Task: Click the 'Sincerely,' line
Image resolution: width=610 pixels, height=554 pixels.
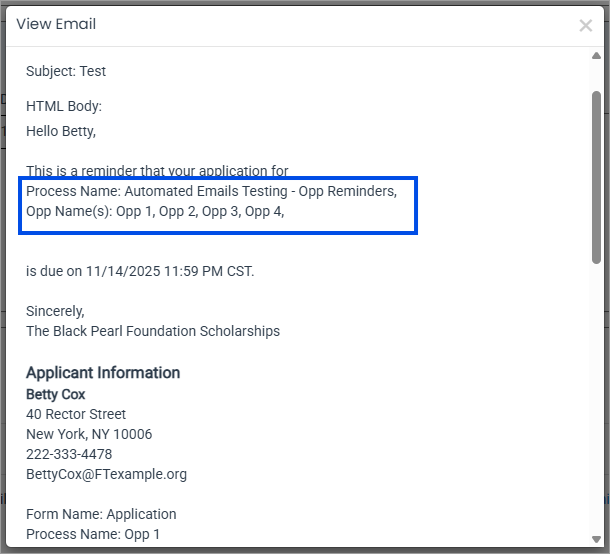Action: [x=55, y=311]
